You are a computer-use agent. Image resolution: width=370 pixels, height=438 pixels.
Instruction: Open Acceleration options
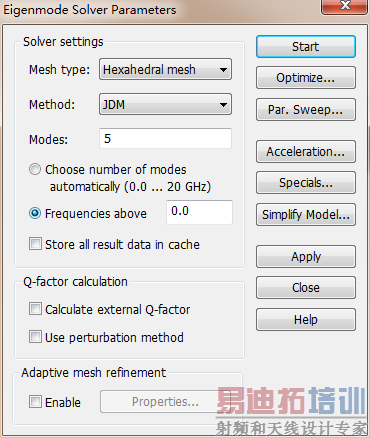(306, 152)
